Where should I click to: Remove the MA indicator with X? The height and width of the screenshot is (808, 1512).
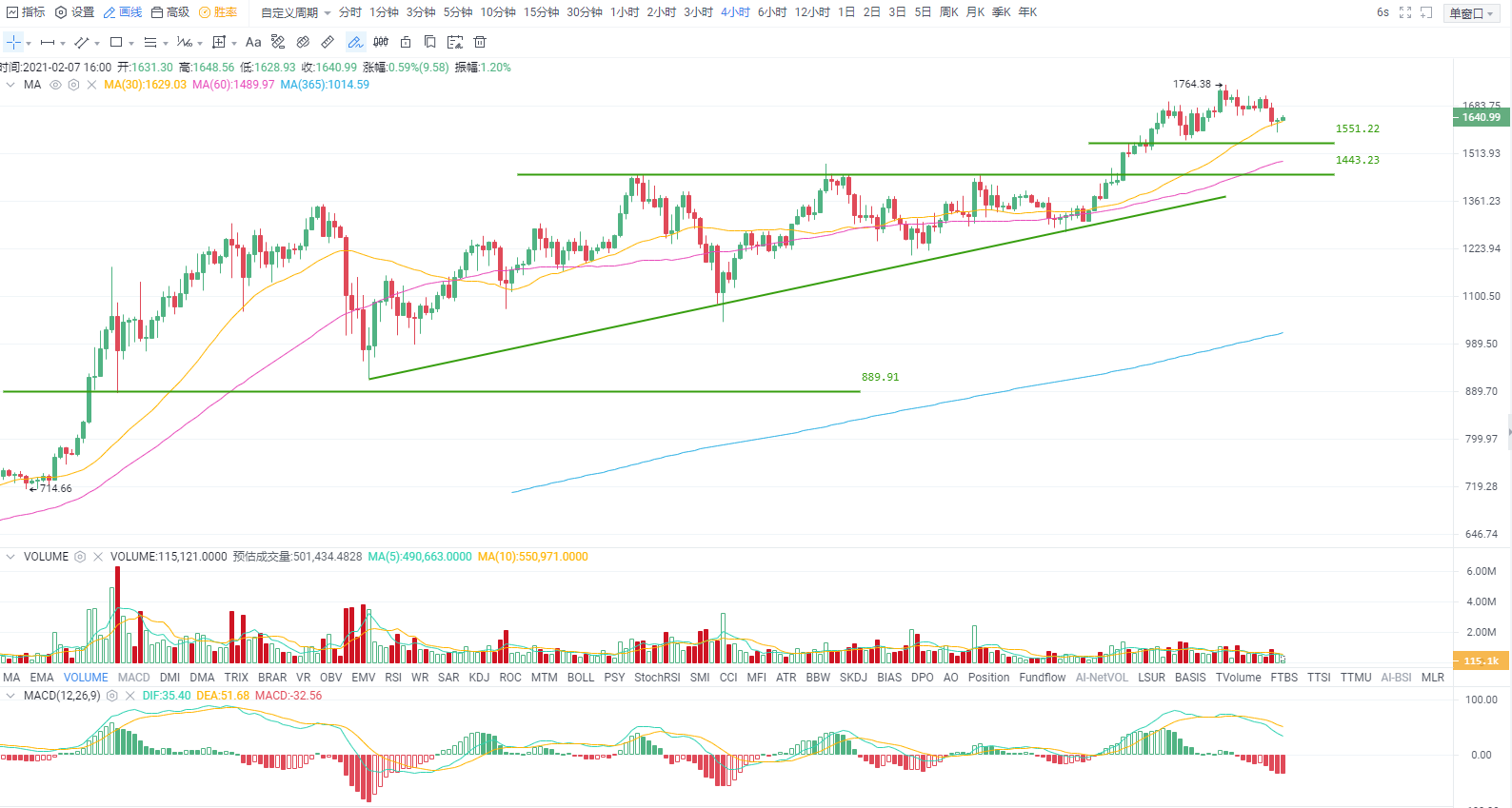pos(91,85)
